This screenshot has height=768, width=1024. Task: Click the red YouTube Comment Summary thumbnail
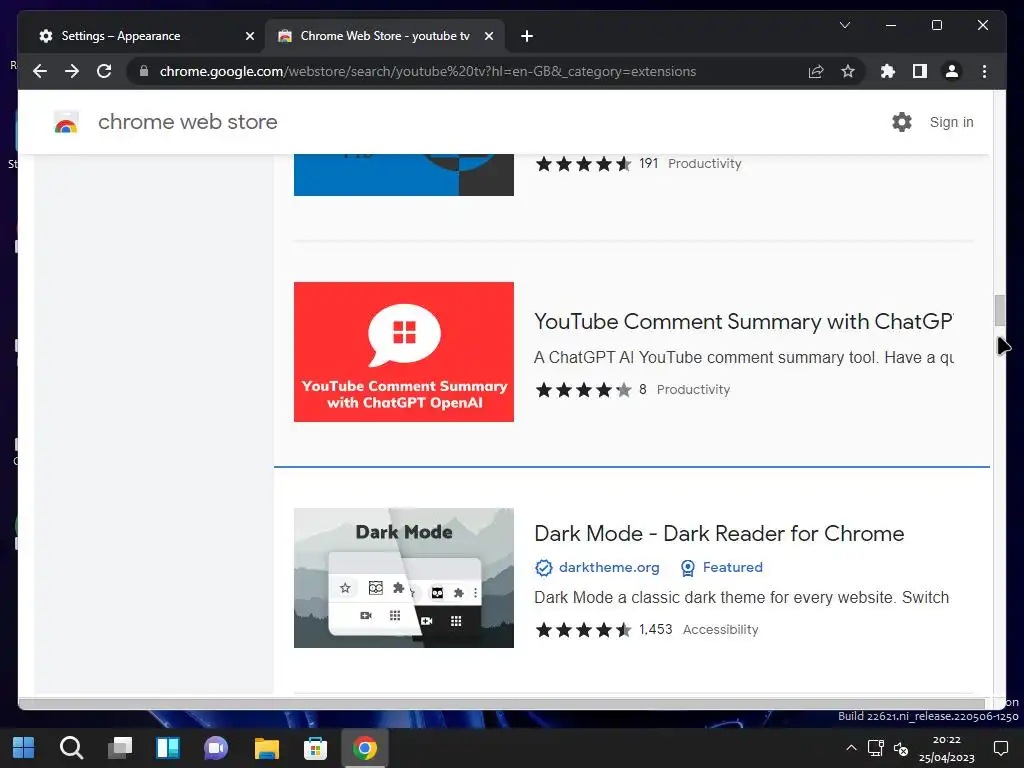click(404, 352)
